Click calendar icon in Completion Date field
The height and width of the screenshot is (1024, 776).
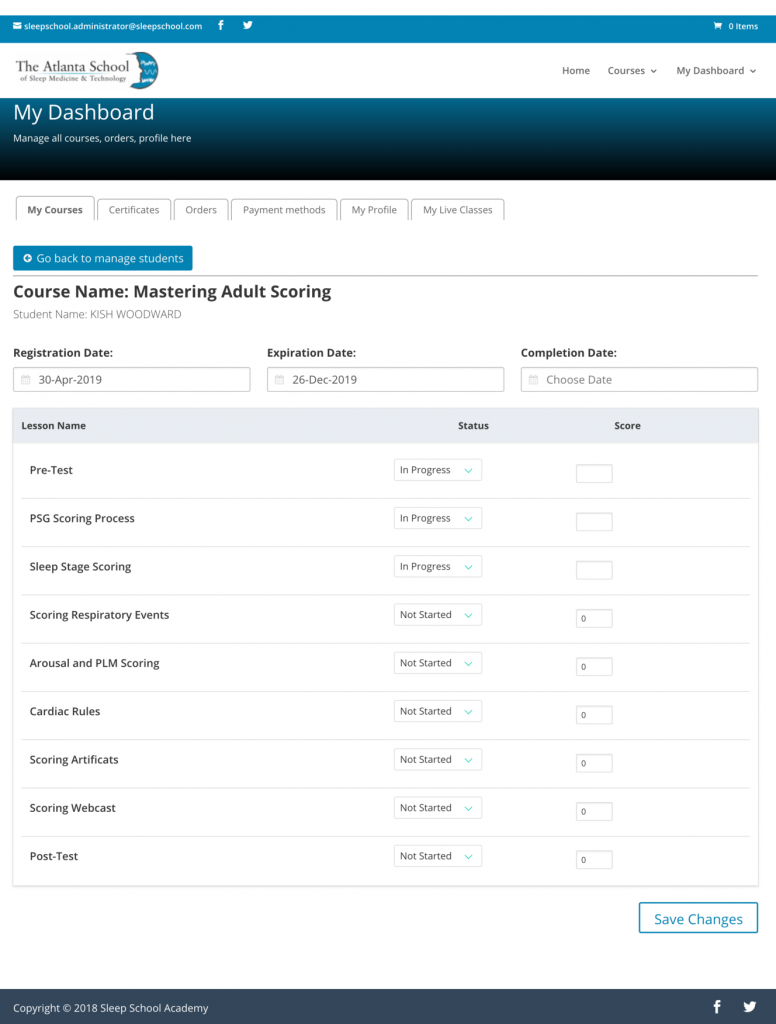[x=533, y=380]
